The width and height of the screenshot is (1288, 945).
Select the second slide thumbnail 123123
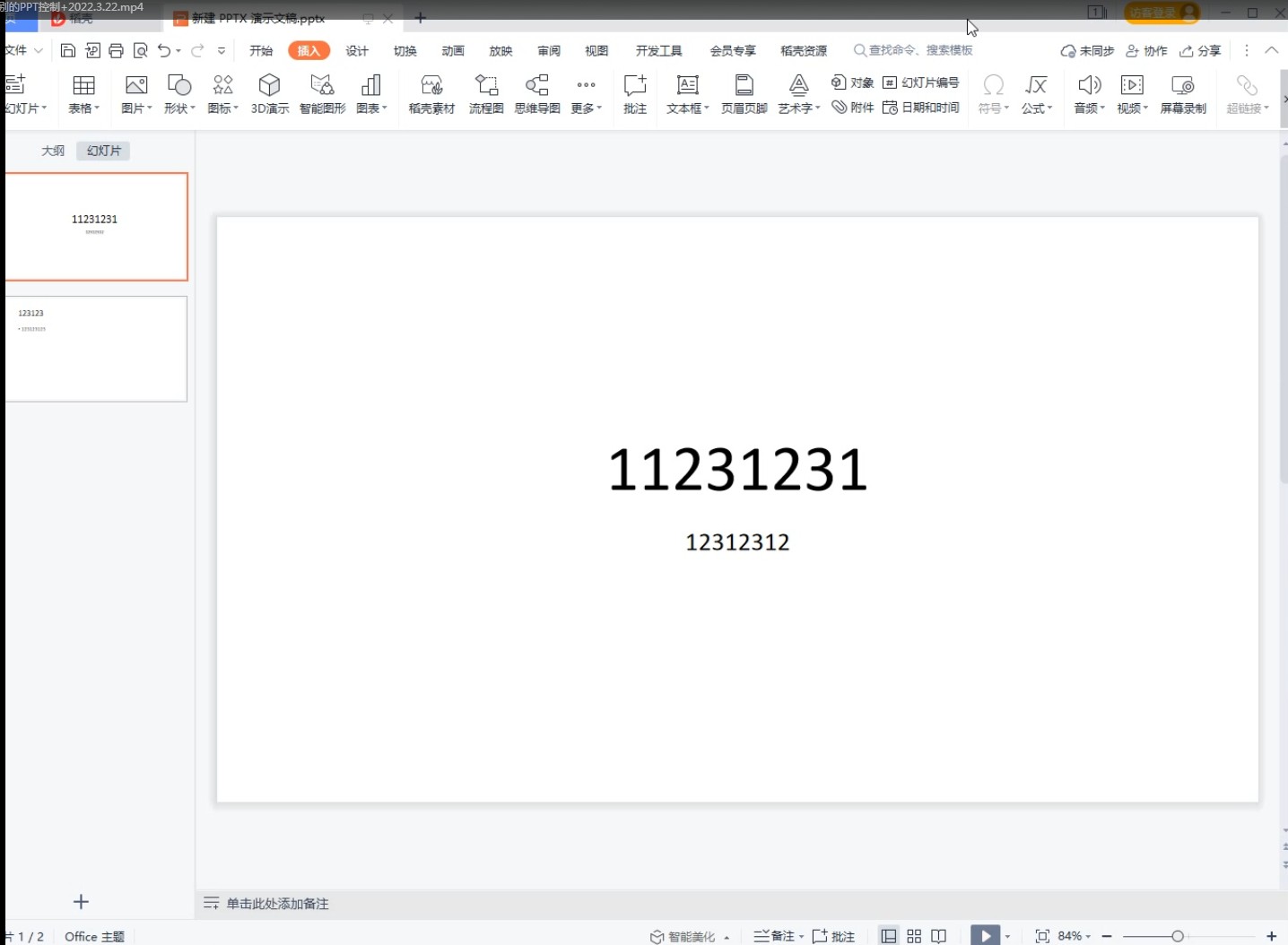(96, 349)
